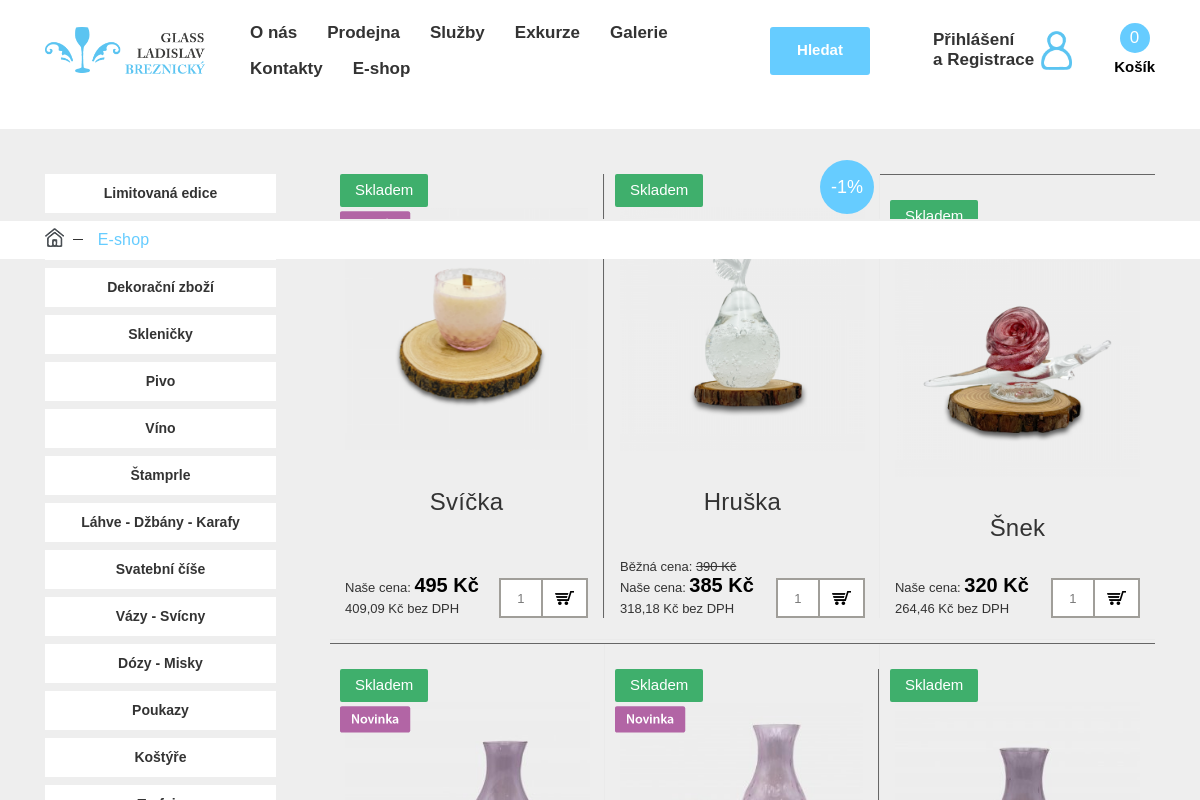Add Svíčka to cart with cart icon
Screen dimensions: 1200x800
[x=565, y=598]
